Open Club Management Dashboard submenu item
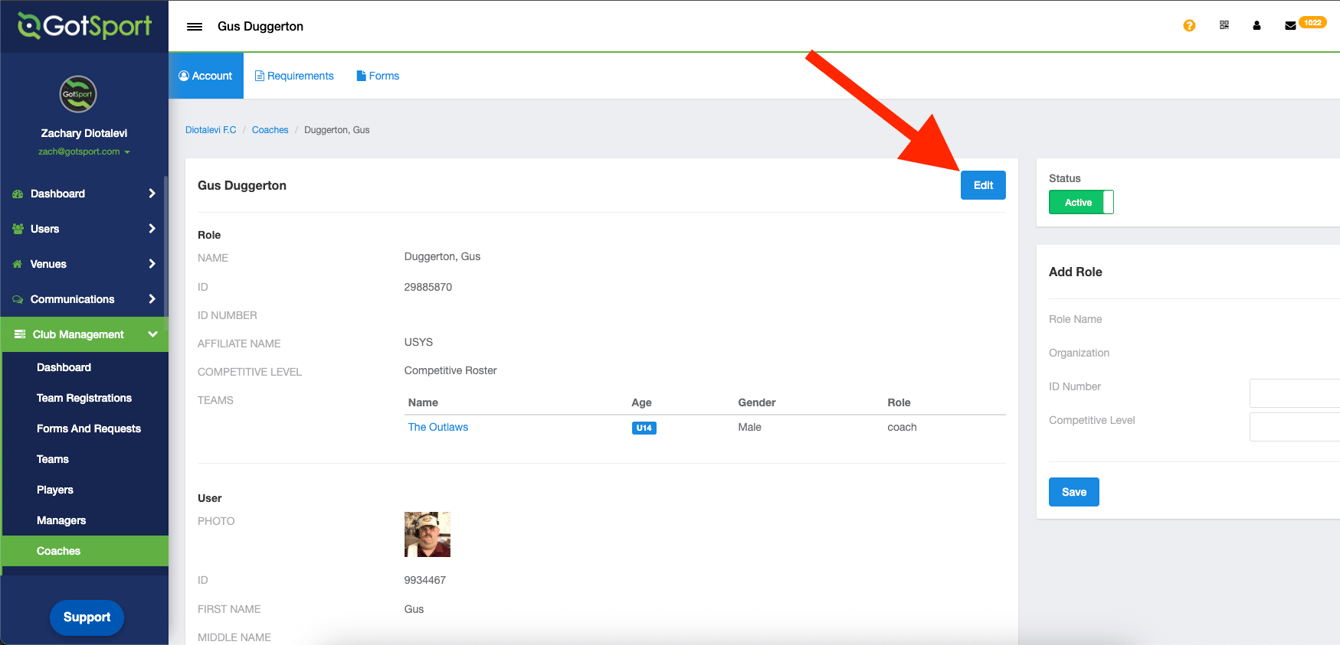The width and height of the screenshot is (1340, 645). pyautogui.click(x=64, y=367)
